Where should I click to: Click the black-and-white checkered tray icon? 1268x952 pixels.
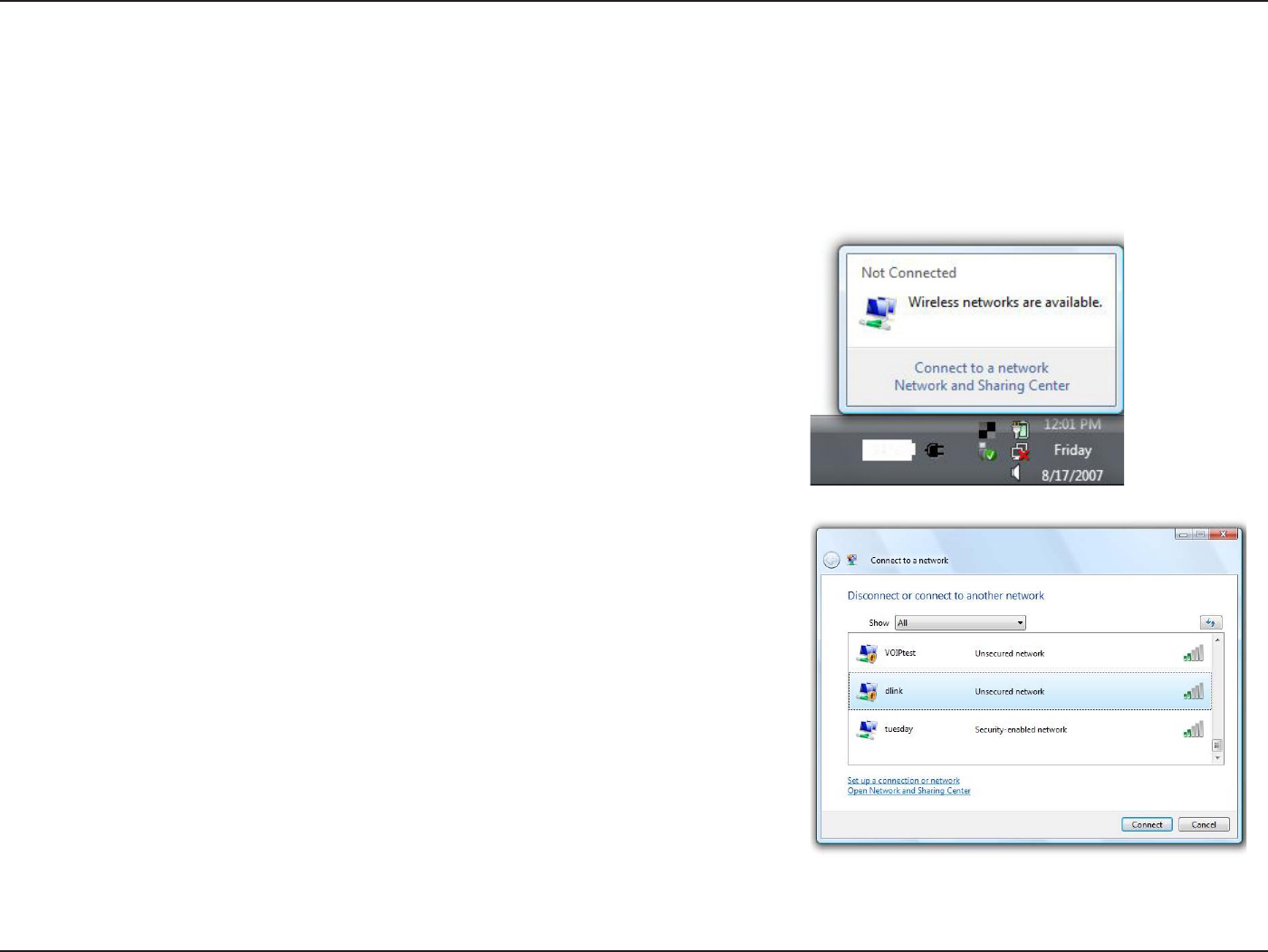click(x=987, y=429)
